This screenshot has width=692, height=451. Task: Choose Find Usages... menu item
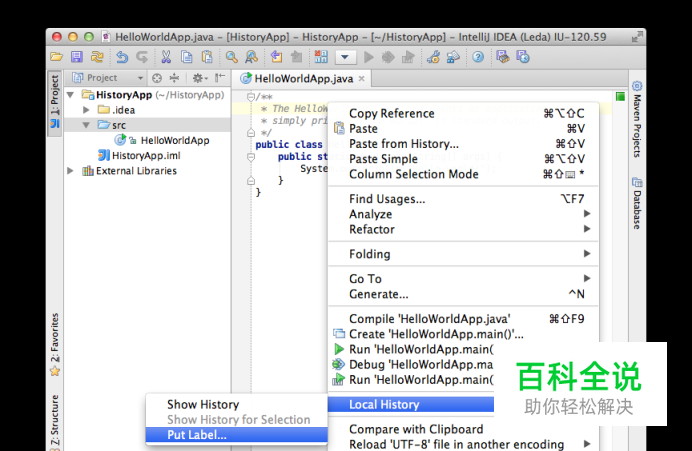463,199
